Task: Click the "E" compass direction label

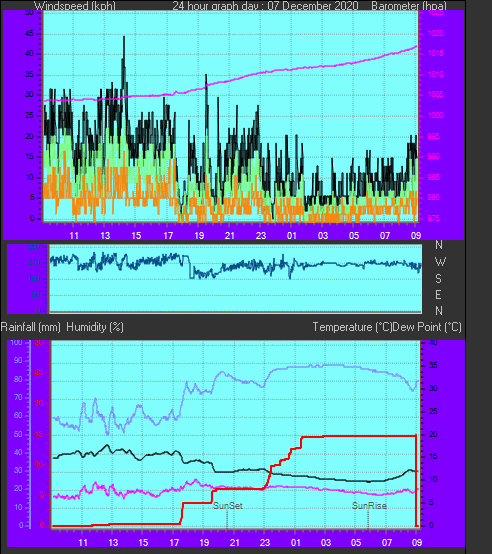Action: [x=438, y=294]
